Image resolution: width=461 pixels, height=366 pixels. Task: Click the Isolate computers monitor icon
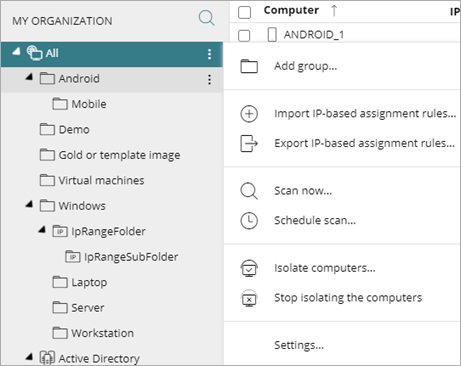(x=249, y=268)
